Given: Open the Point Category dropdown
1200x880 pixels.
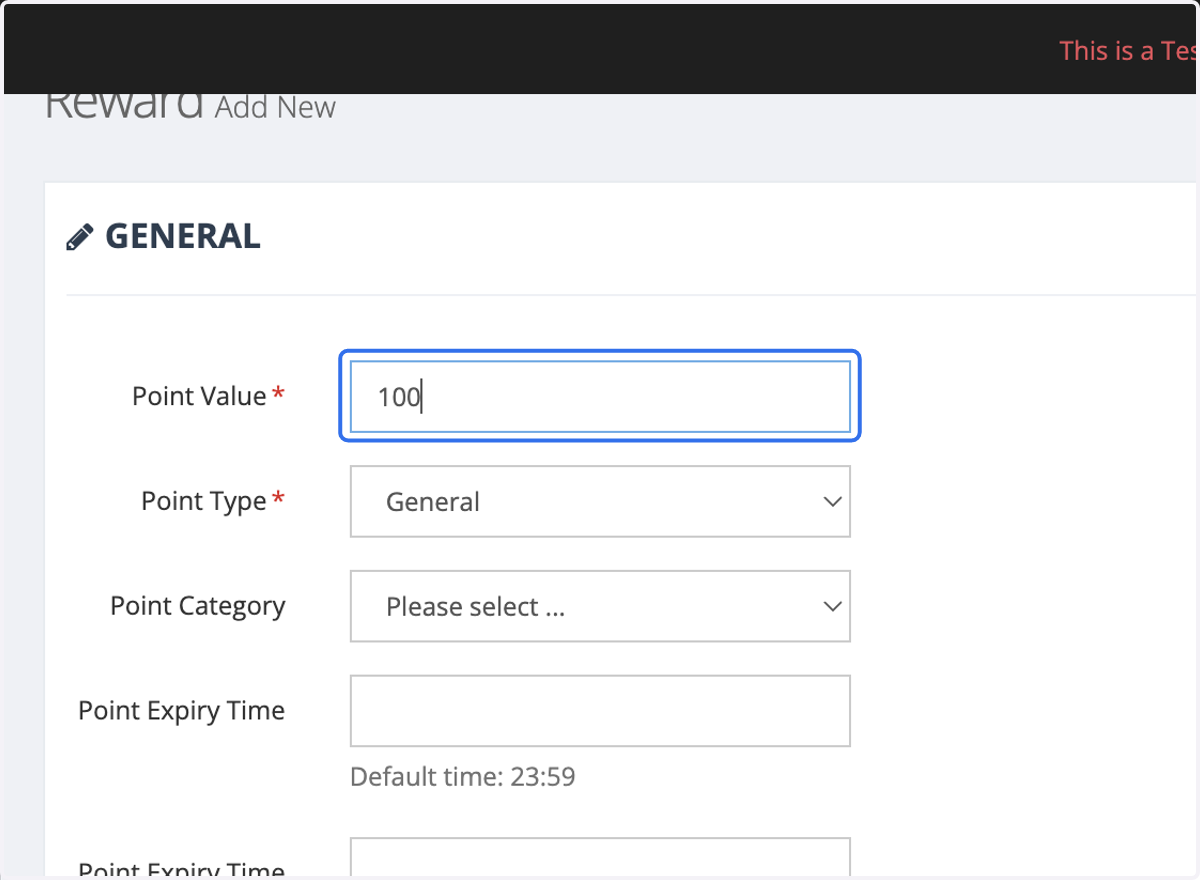Looking at the screenshot, I should click(600, 606).
